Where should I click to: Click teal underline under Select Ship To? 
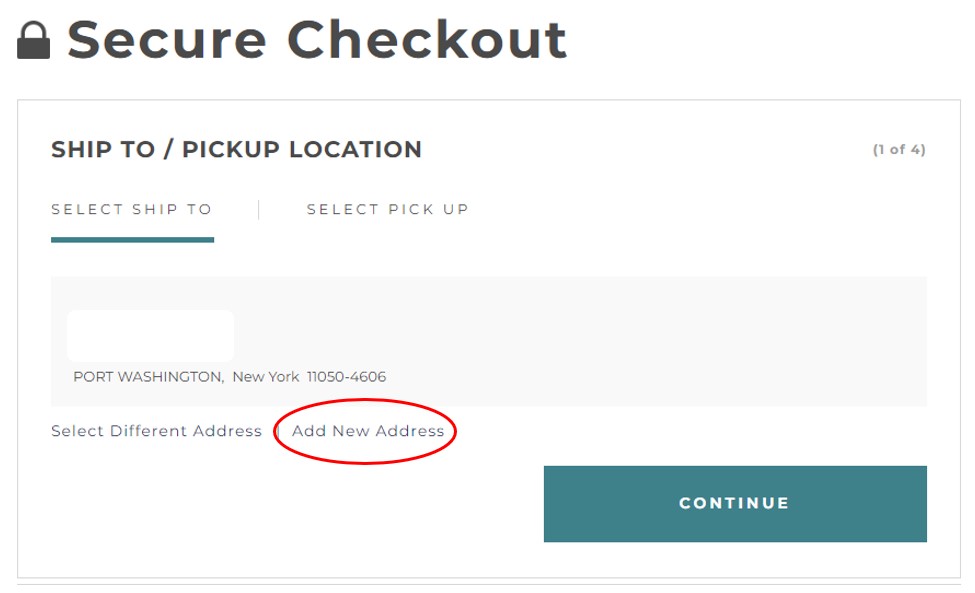click(132, 240)
